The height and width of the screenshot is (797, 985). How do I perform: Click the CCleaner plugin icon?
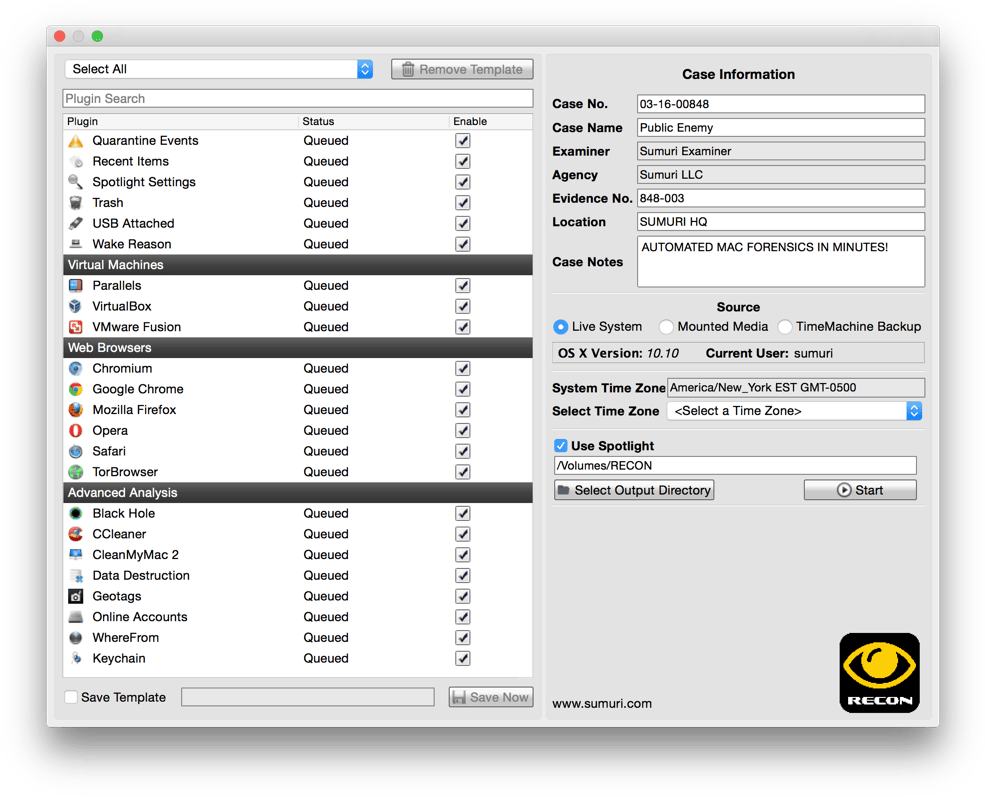click(x=77, y=534)
